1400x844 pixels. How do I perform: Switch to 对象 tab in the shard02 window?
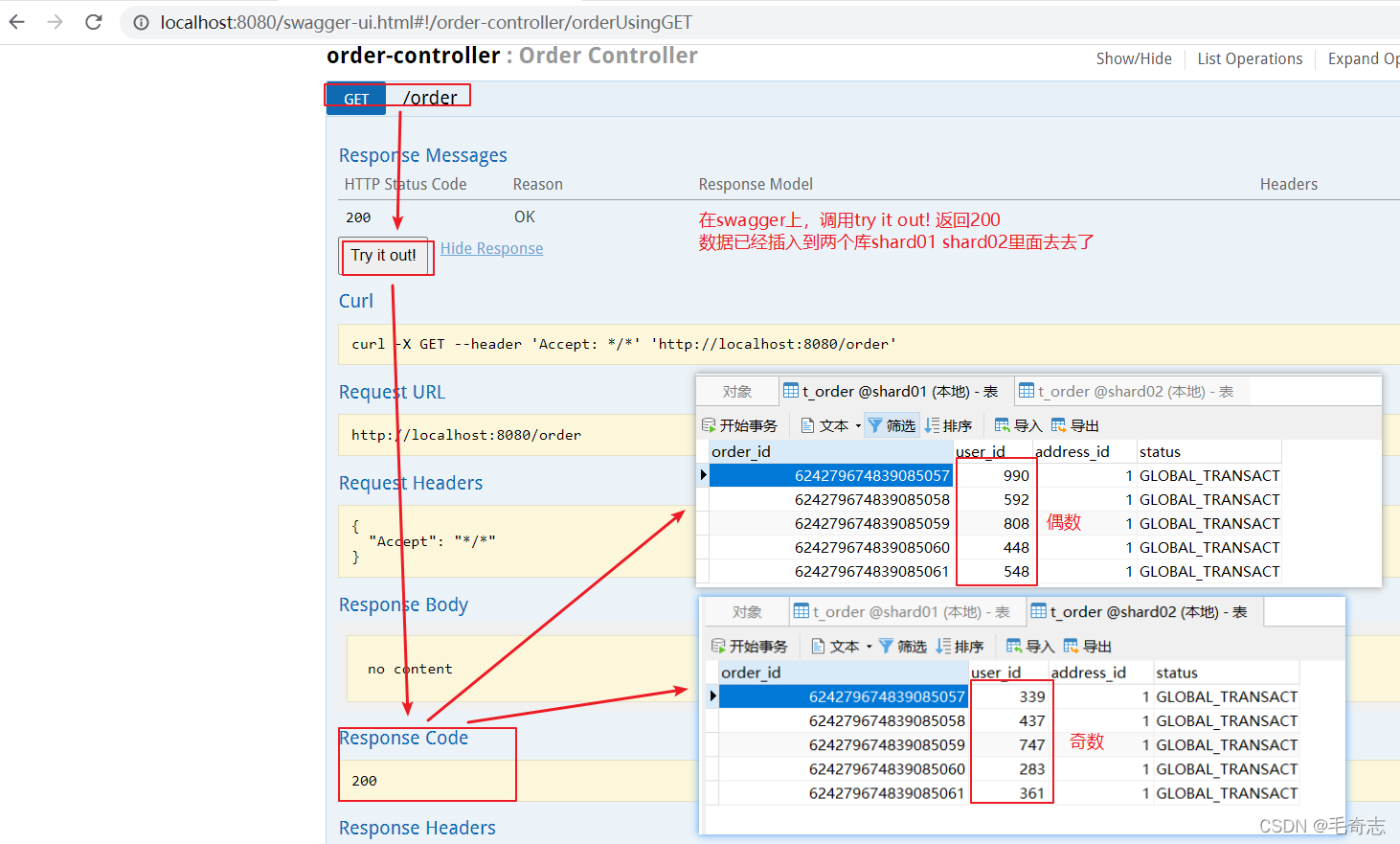coord(747,612)
